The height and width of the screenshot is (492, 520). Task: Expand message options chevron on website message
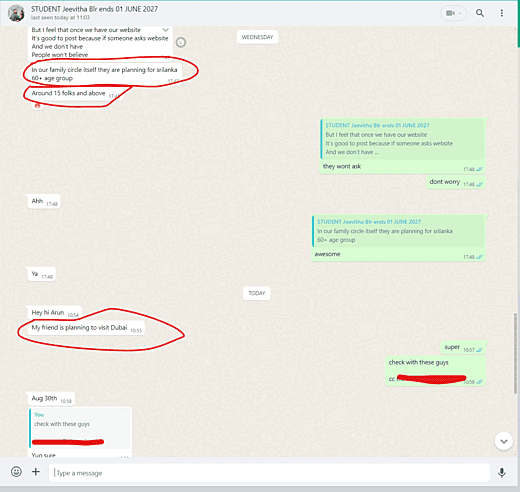tap(165, 30)
